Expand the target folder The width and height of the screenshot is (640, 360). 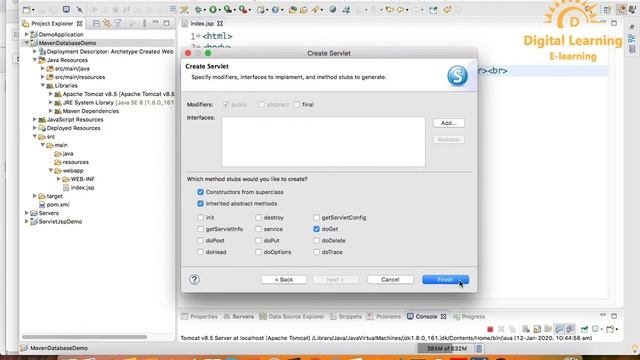(35, 196)
